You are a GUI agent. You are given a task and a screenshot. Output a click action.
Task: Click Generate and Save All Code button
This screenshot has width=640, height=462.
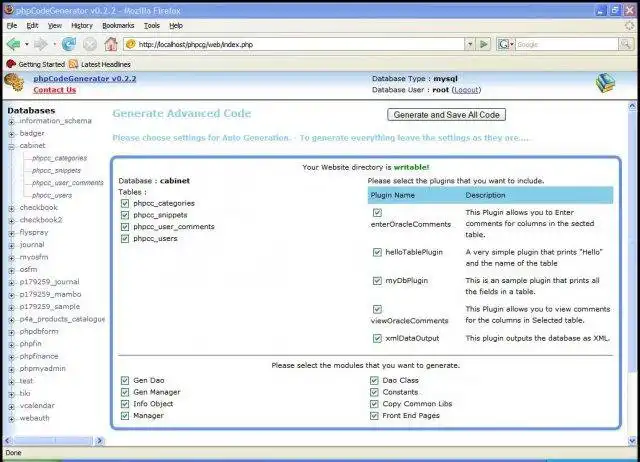pos(447,115)
